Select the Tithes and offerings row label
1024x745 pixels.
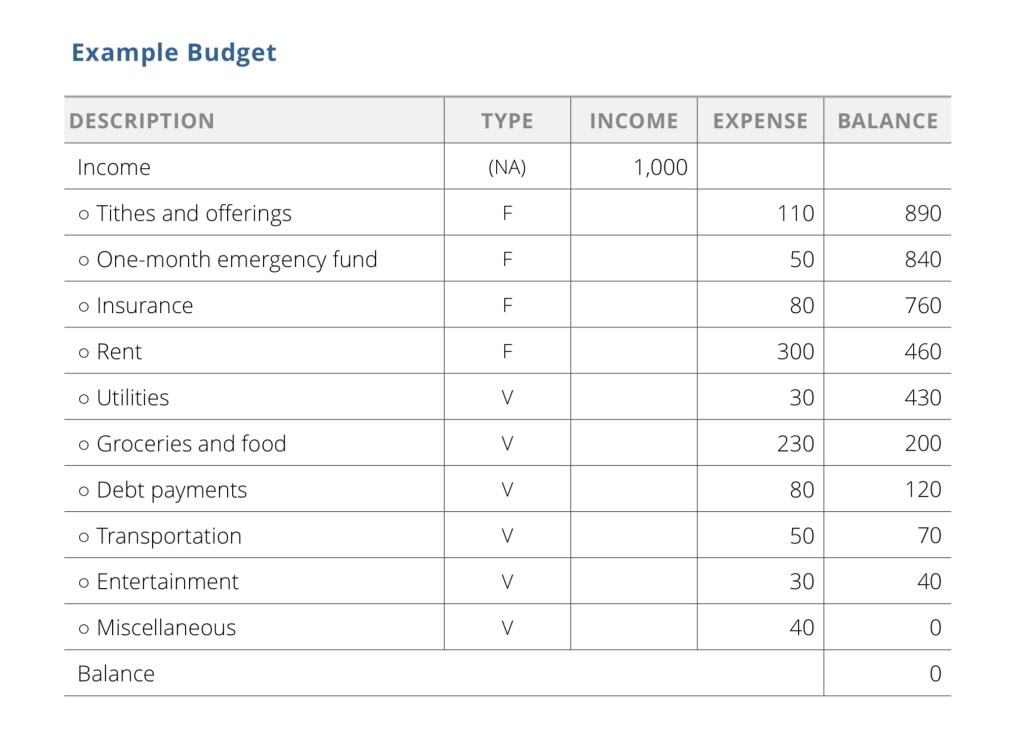[193, 214]
